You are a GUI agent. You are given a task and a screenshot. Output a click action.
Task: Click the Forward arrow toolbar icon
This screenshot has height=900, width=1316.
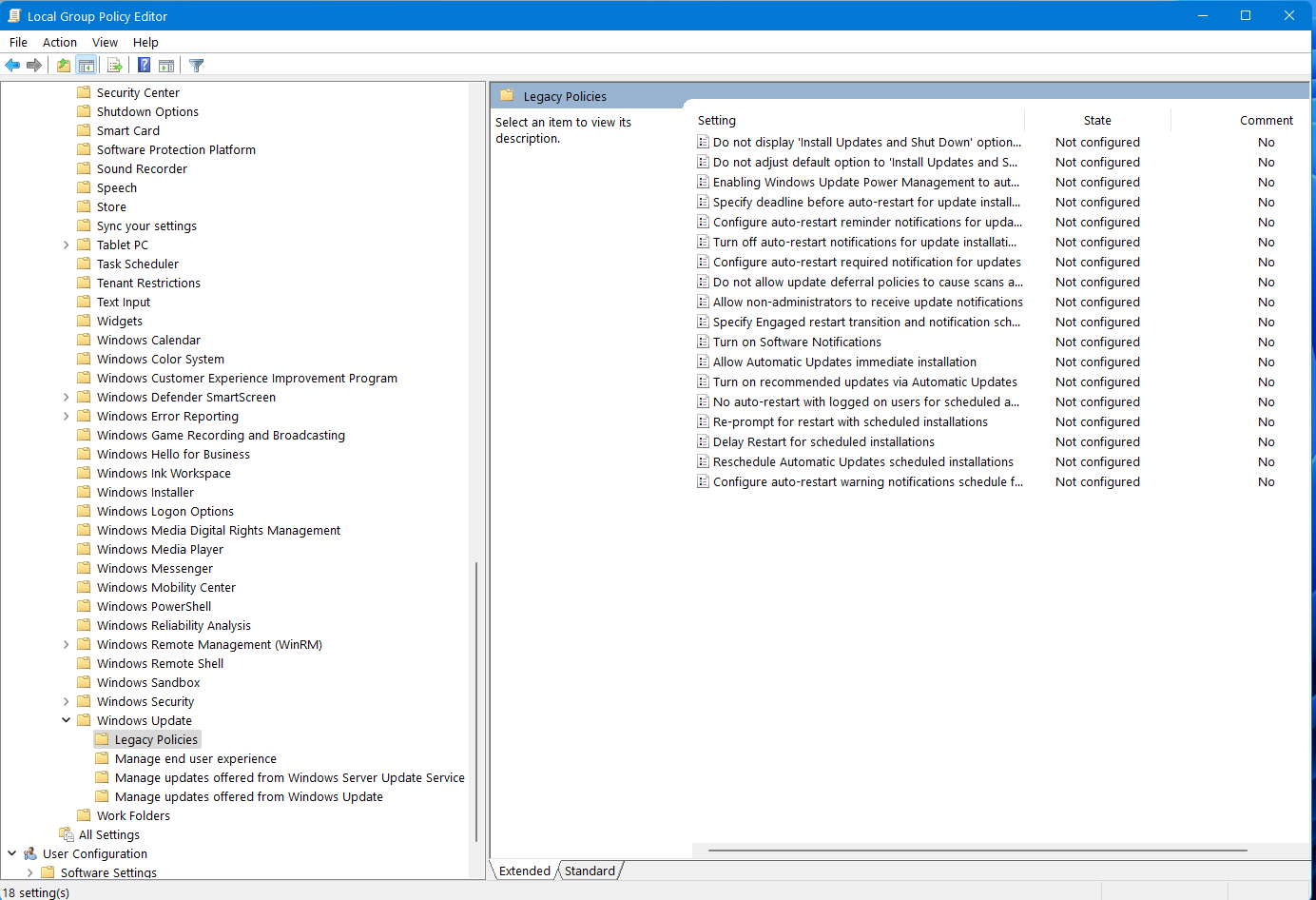point(34,66)
